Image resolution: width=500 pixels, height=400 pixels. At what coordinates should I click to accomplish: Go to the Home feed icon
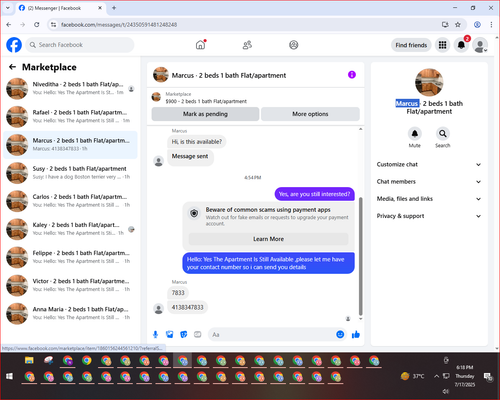200,45
